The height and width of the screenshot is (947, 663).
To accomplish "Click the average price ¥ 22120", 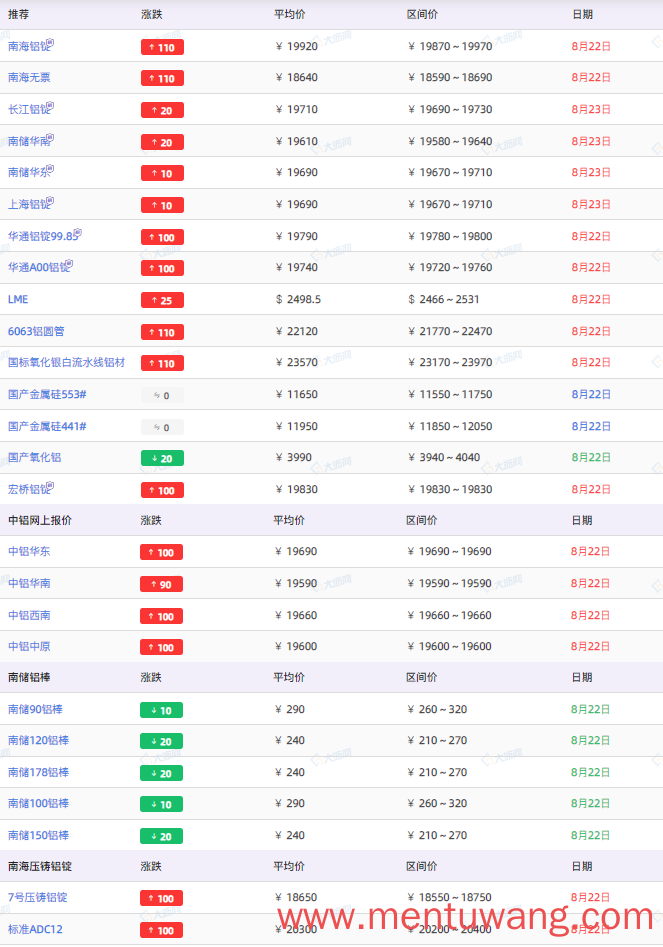I will tap(296, 331).
